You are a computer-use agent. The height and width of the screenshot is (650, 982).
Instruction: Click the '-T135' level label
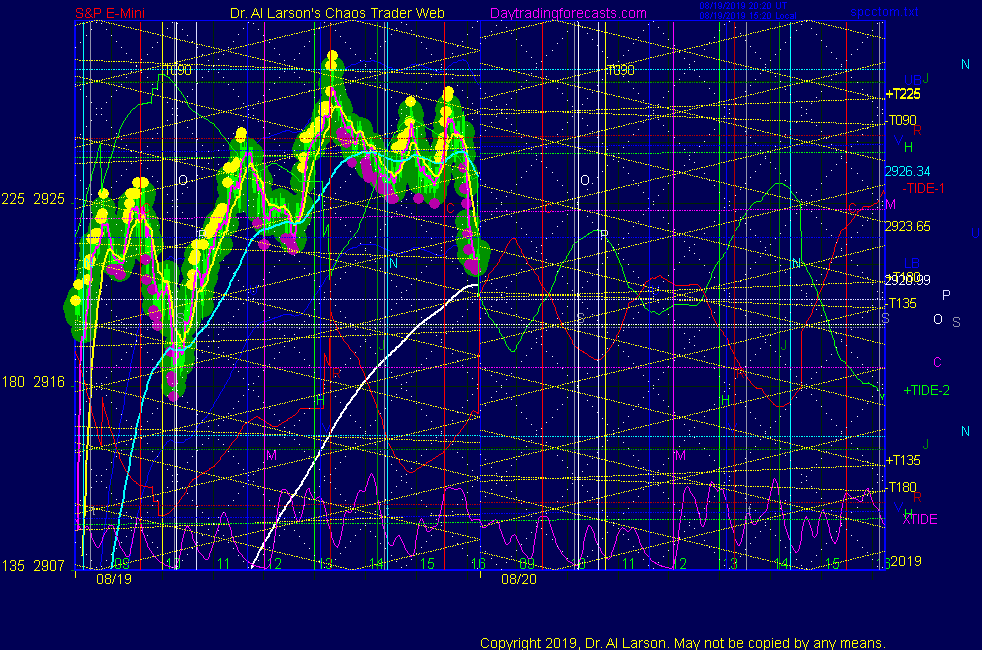(902, 304)
